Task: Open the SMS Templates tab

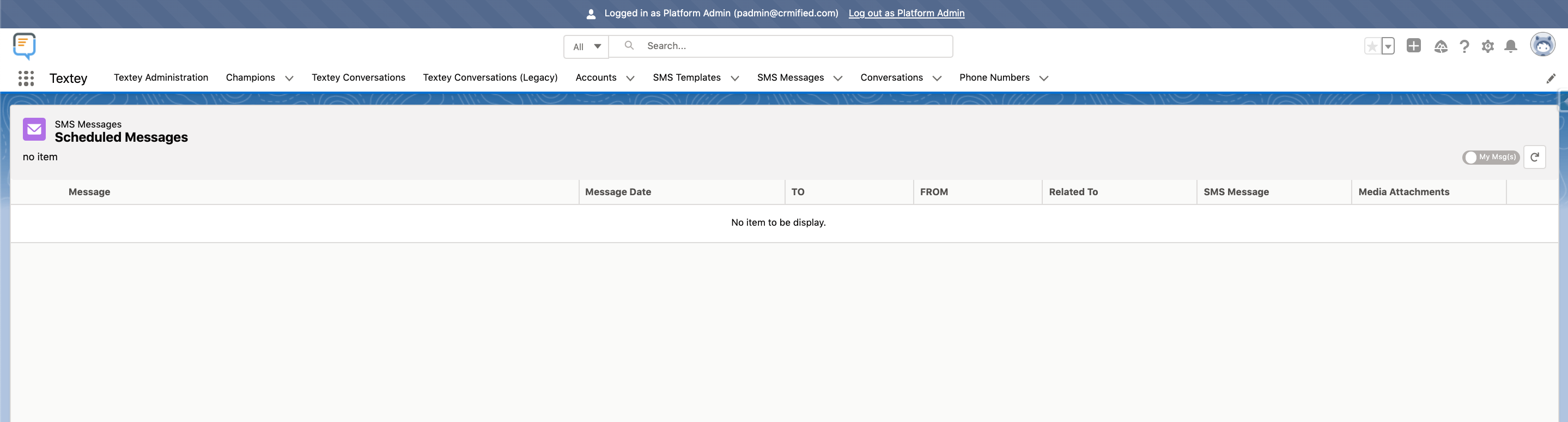Action: 686,77
